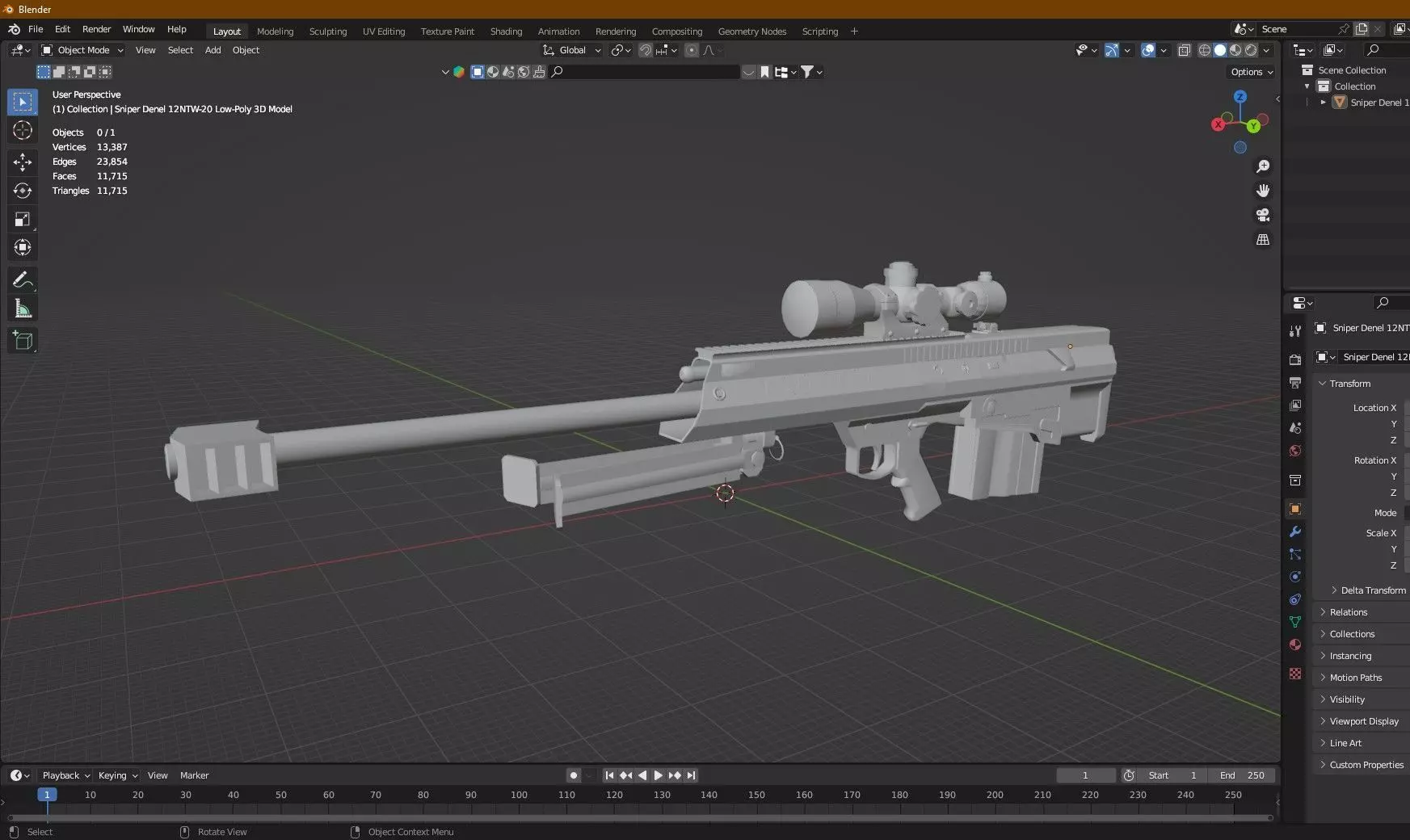Viewport: 1410px width, 840px height.
Task: Play the animation forward
Action: click(x=658, y=775)
